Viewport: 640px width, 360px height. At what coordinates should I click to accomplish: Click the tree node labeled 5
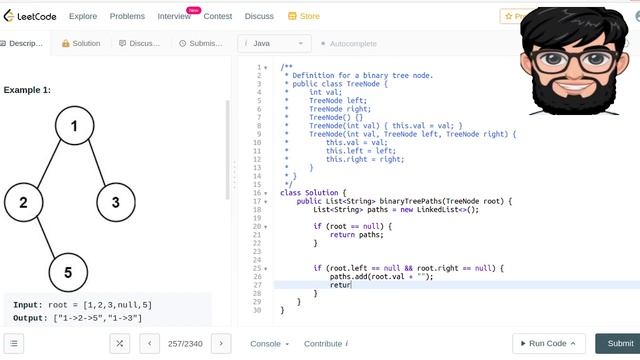pyautogui.click(x=68, y=272)
